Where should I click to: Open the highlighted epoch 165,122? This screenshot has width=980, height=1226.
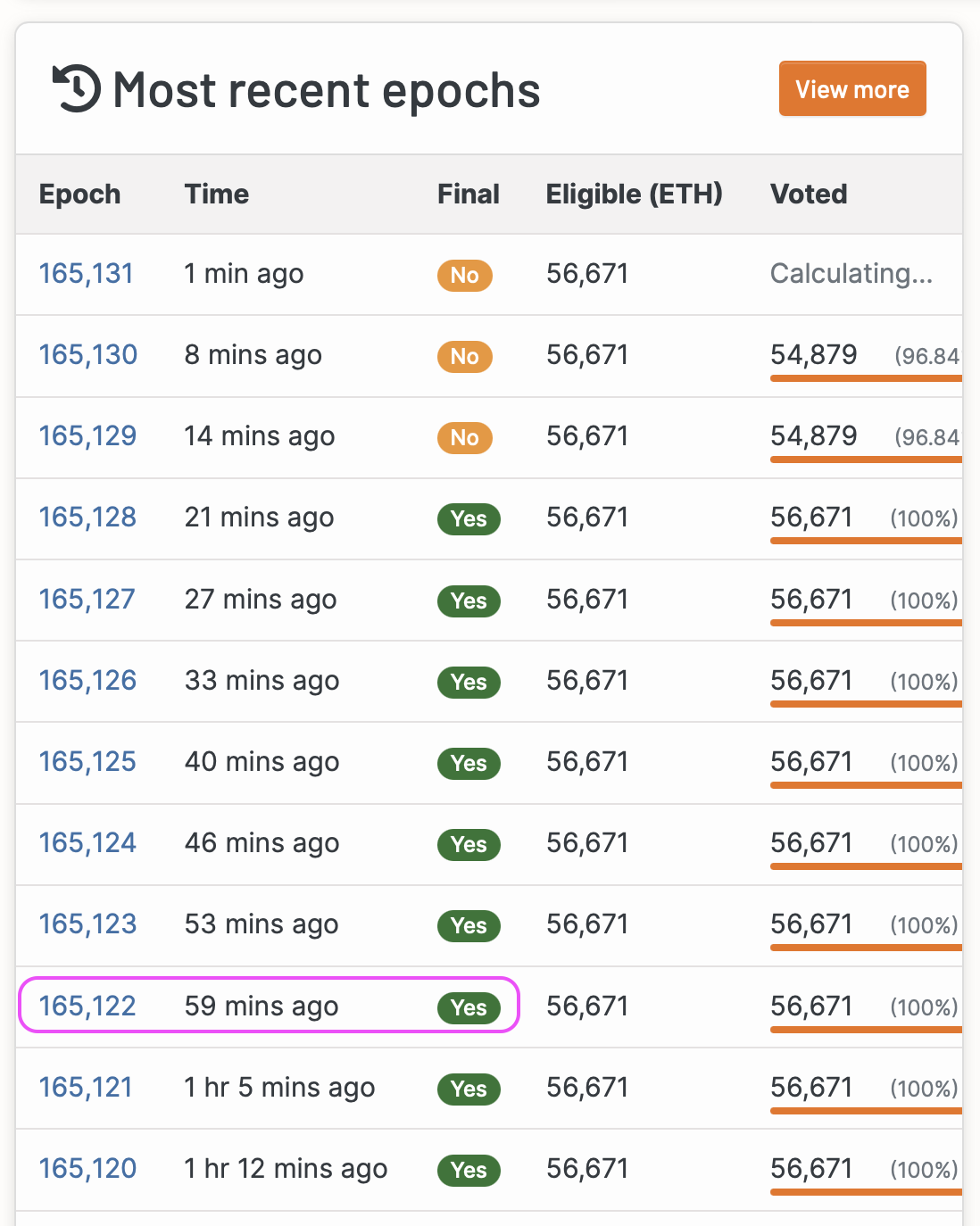click(87, 1006)
